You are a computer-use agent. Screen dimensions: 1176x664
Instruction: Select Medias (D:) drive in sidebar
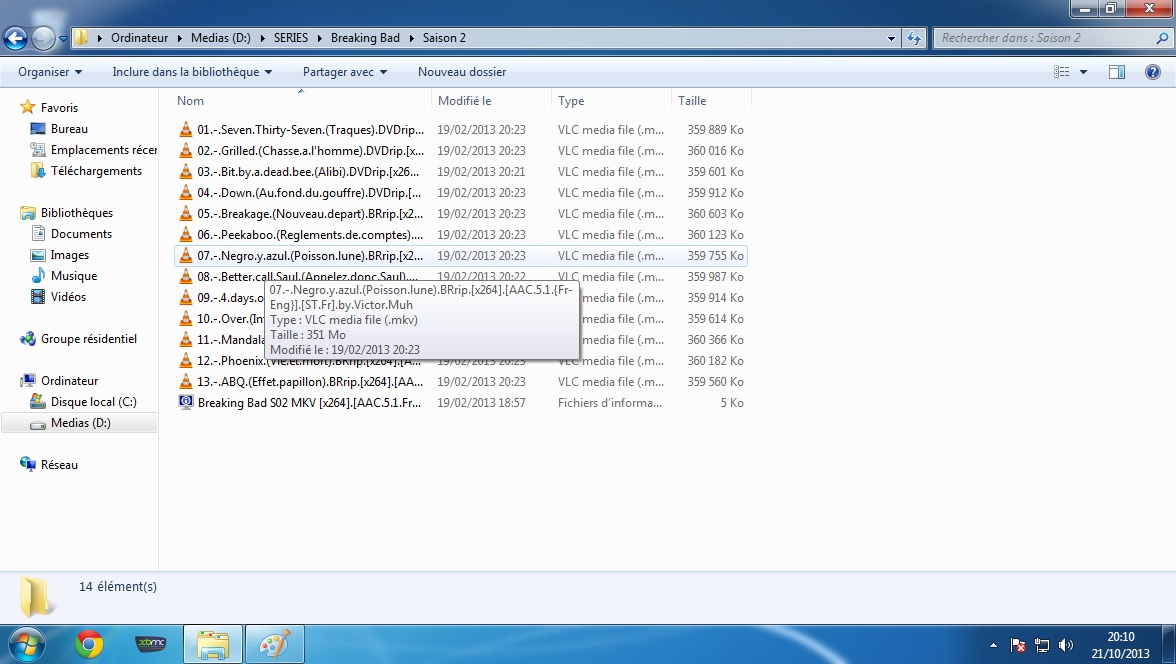pos(80,423)
